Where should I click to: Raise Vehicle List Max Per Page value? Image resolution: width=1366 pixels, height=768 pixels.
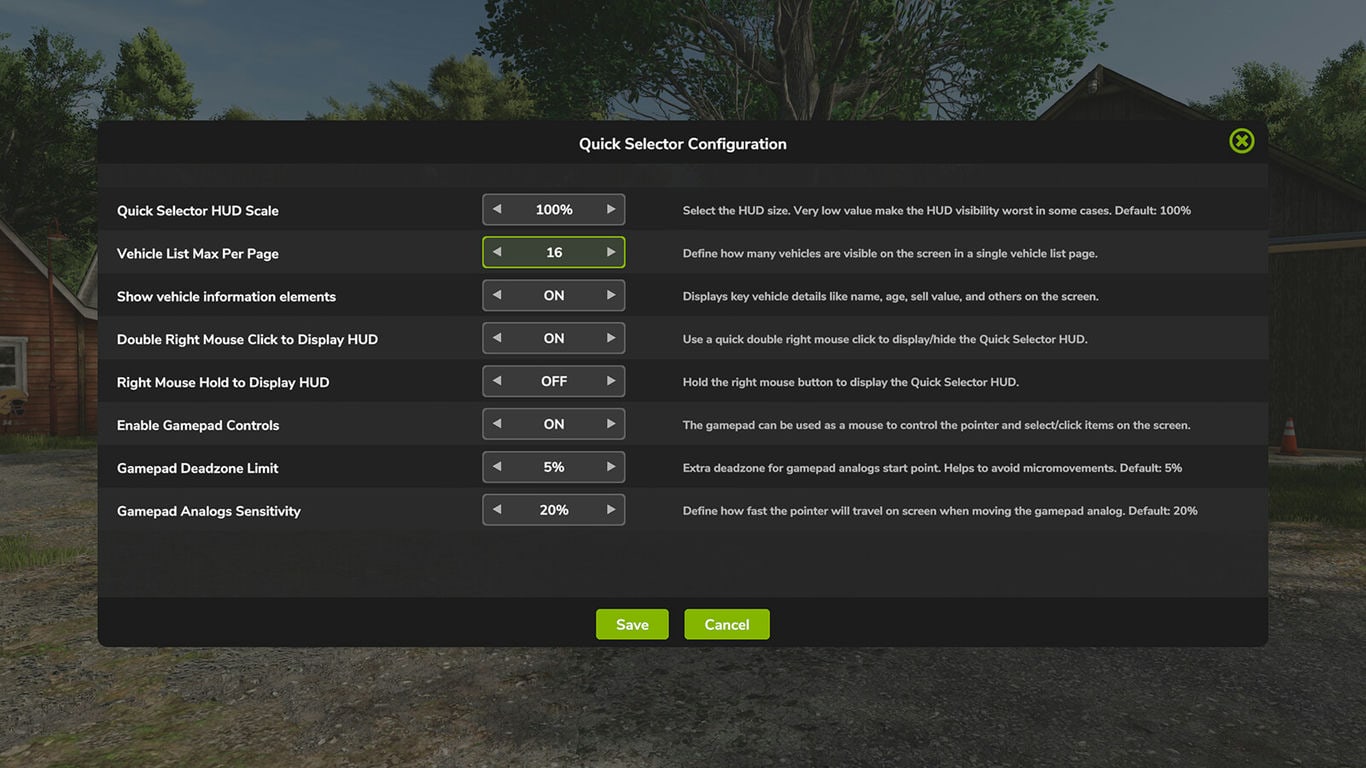(x=610, y=253)
